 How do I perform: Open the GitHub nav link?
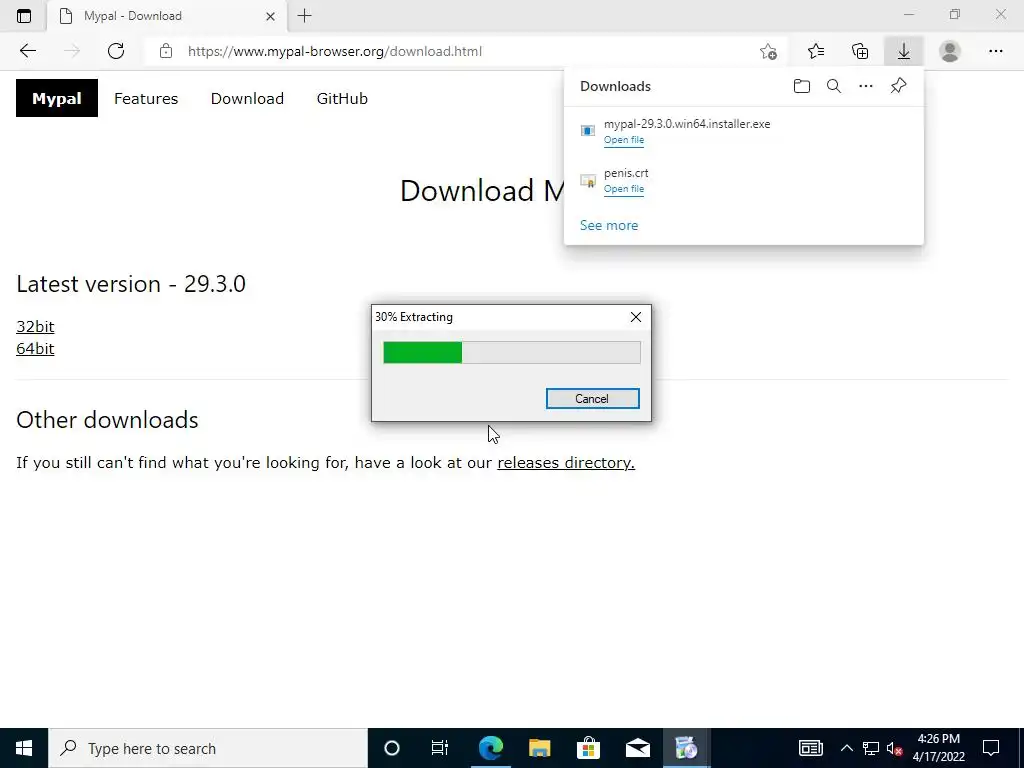tap(342, 99)
